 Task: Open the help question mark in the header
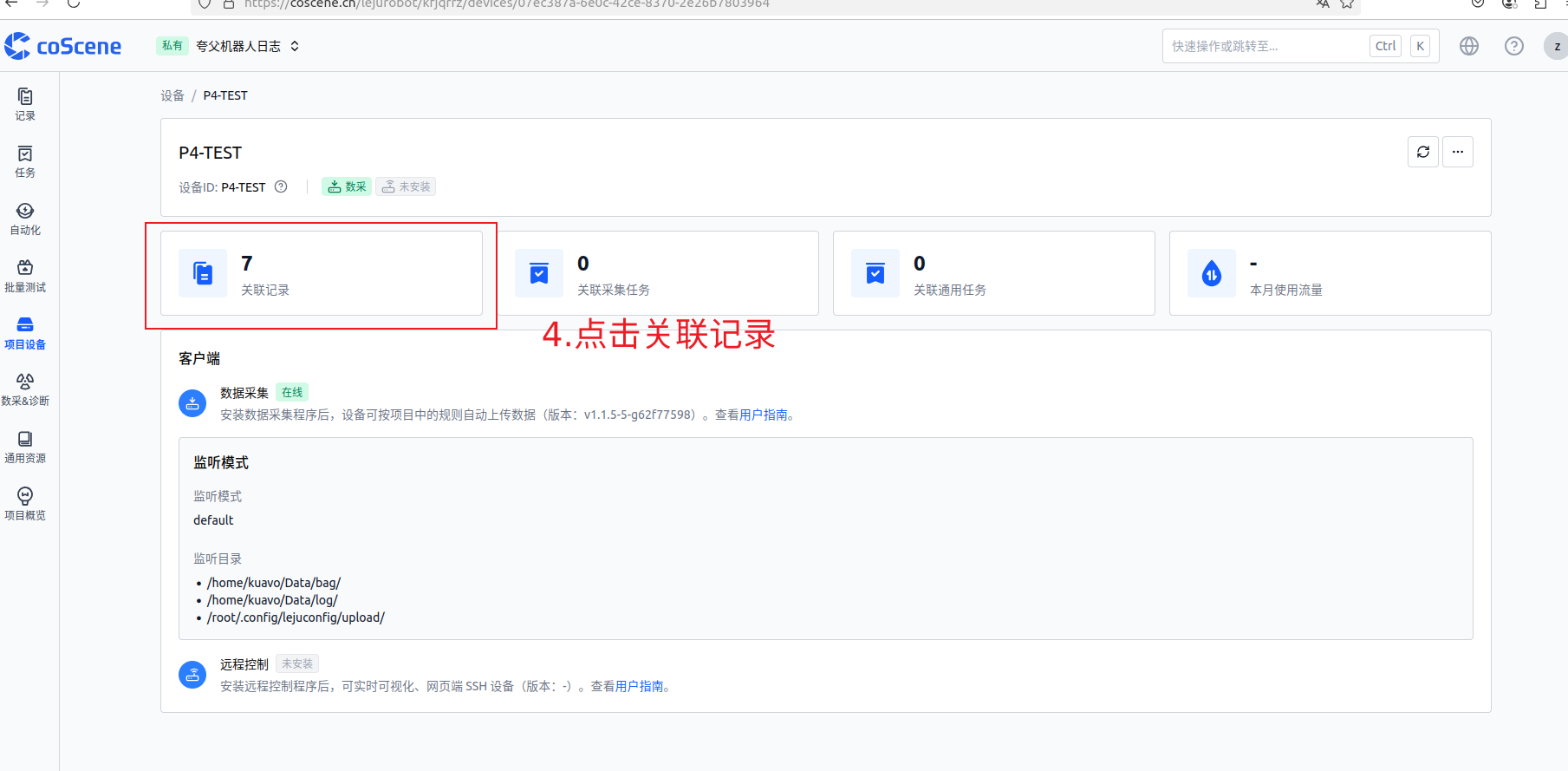pyautogui.click(x=1514, y=46)
